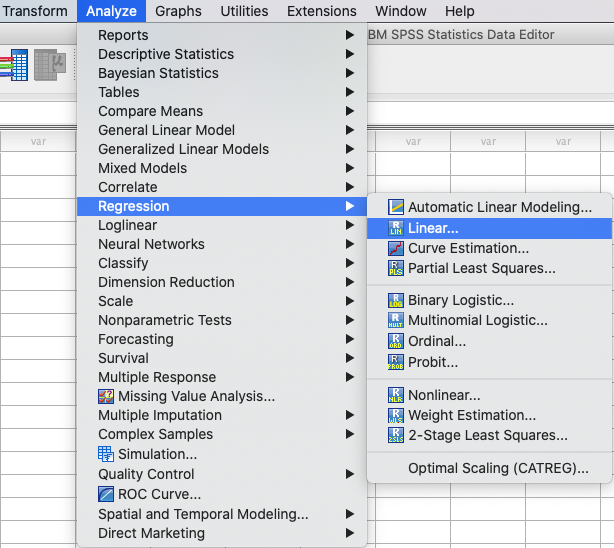
Task: Choose Nonlinear... regression
Action: [x=489, y=395]
